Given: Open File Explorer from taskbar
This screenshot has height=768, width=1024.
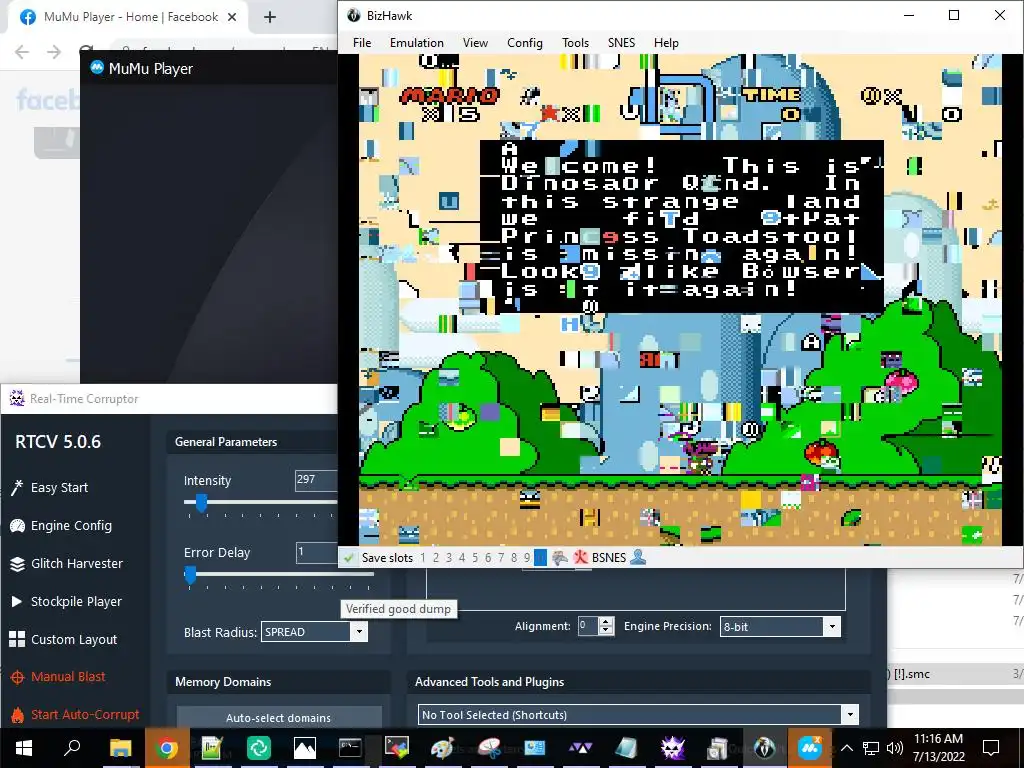Looking at the screenshot, I should [x=120, y=747].
